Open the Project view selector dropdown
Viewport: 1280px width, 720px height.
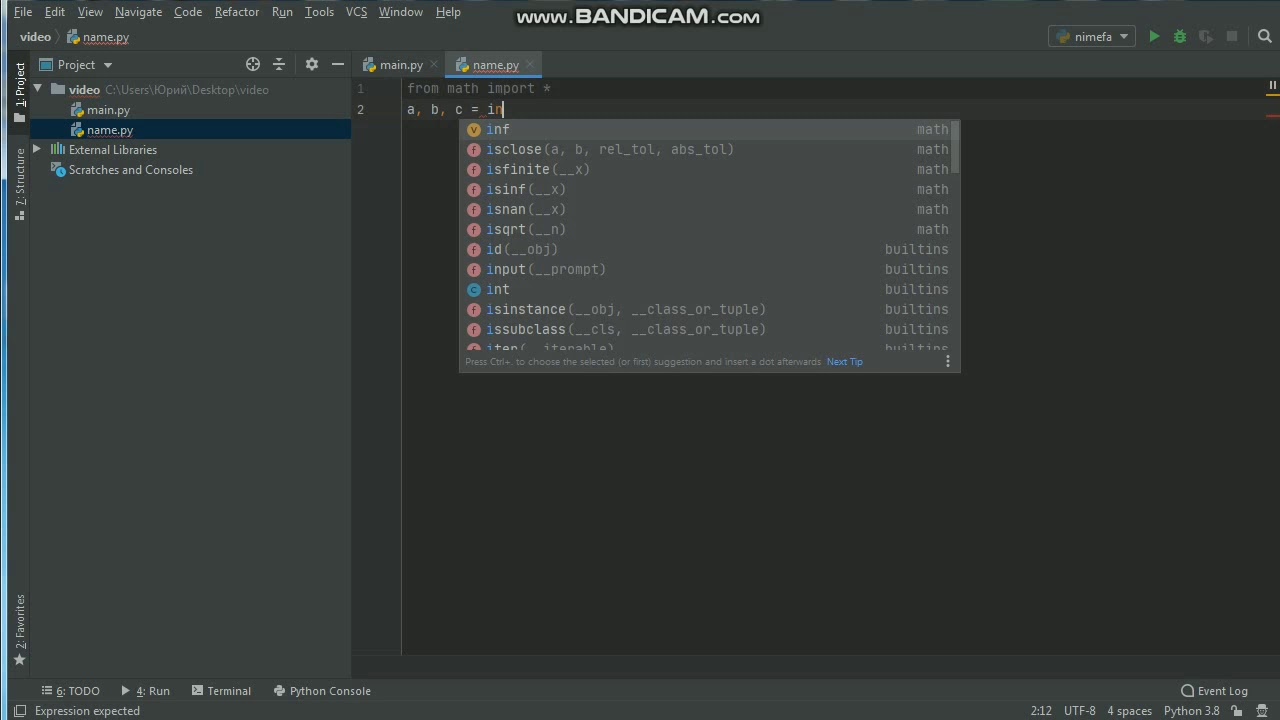click(x=76, y=65)
